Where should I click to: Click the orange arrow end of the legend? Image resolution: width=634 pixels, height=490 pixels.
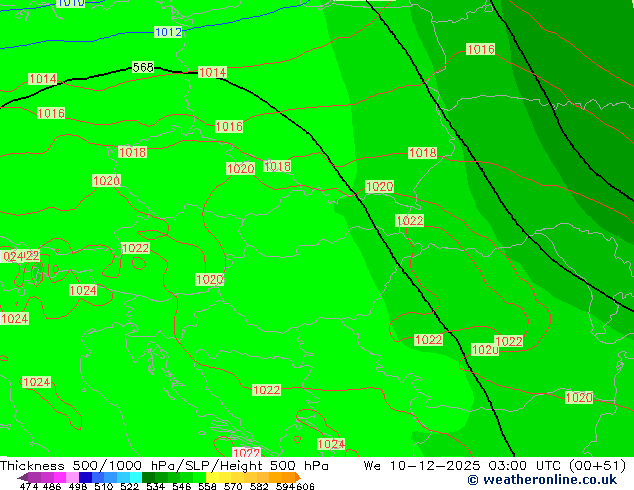[x=298, y=477]
